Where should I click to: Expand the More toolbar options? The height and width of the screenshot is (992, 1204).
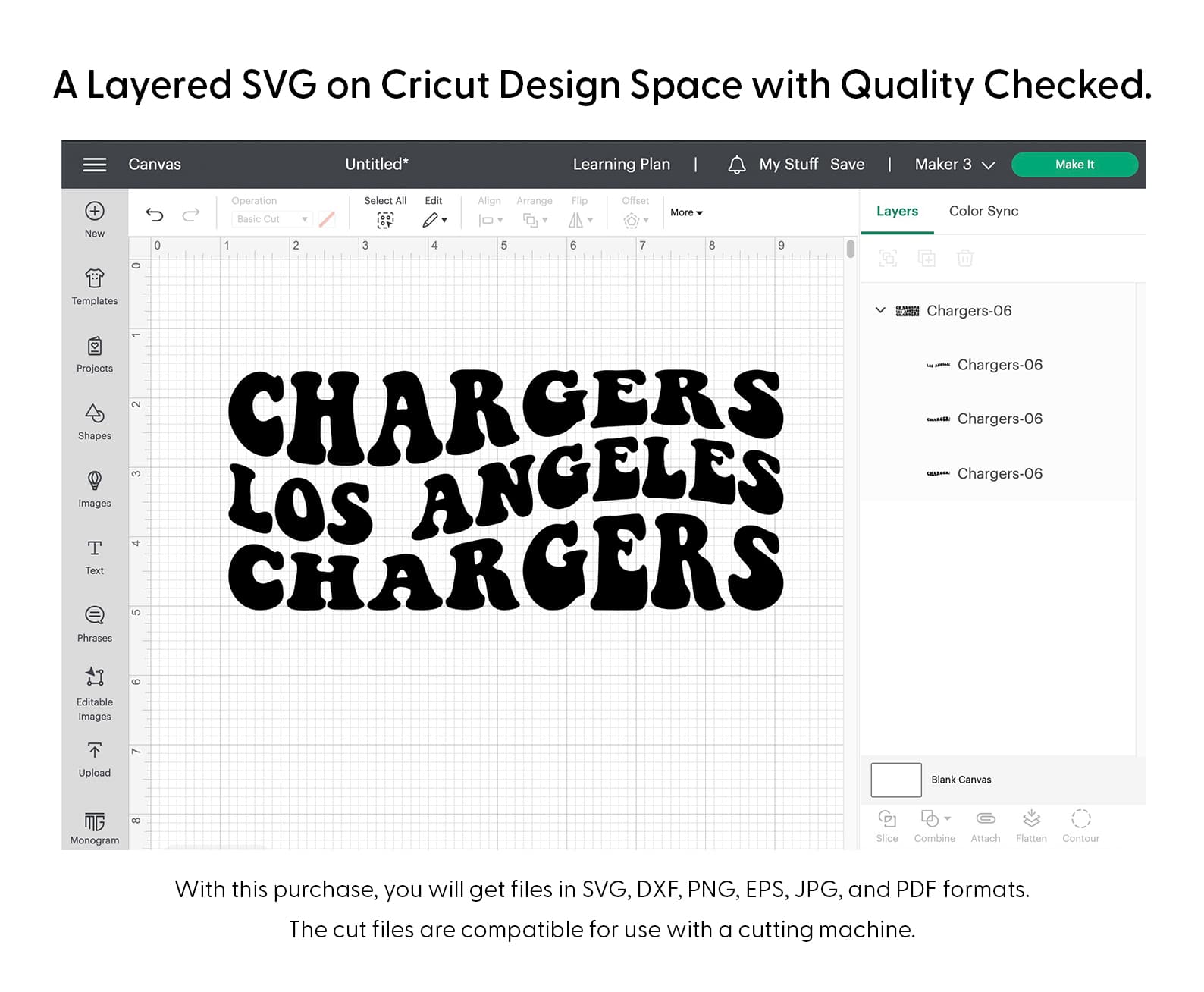pyautogui.click(x=686, y=212)
